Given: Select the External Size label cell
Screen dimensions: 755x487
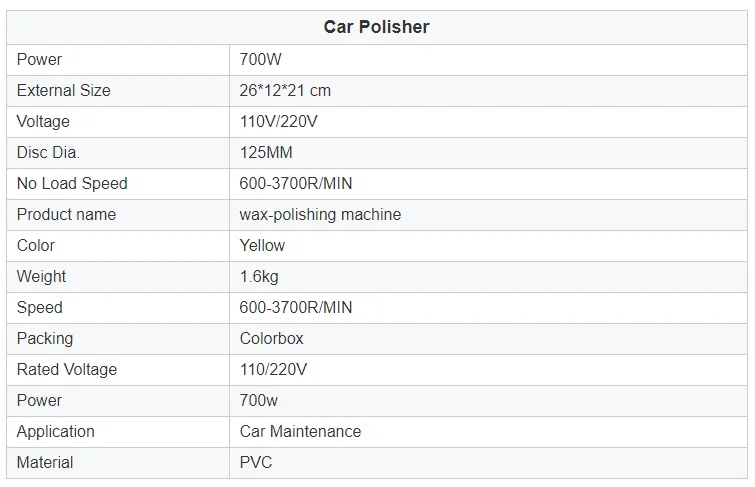Looking at the screenshot, I should (64, 90).
